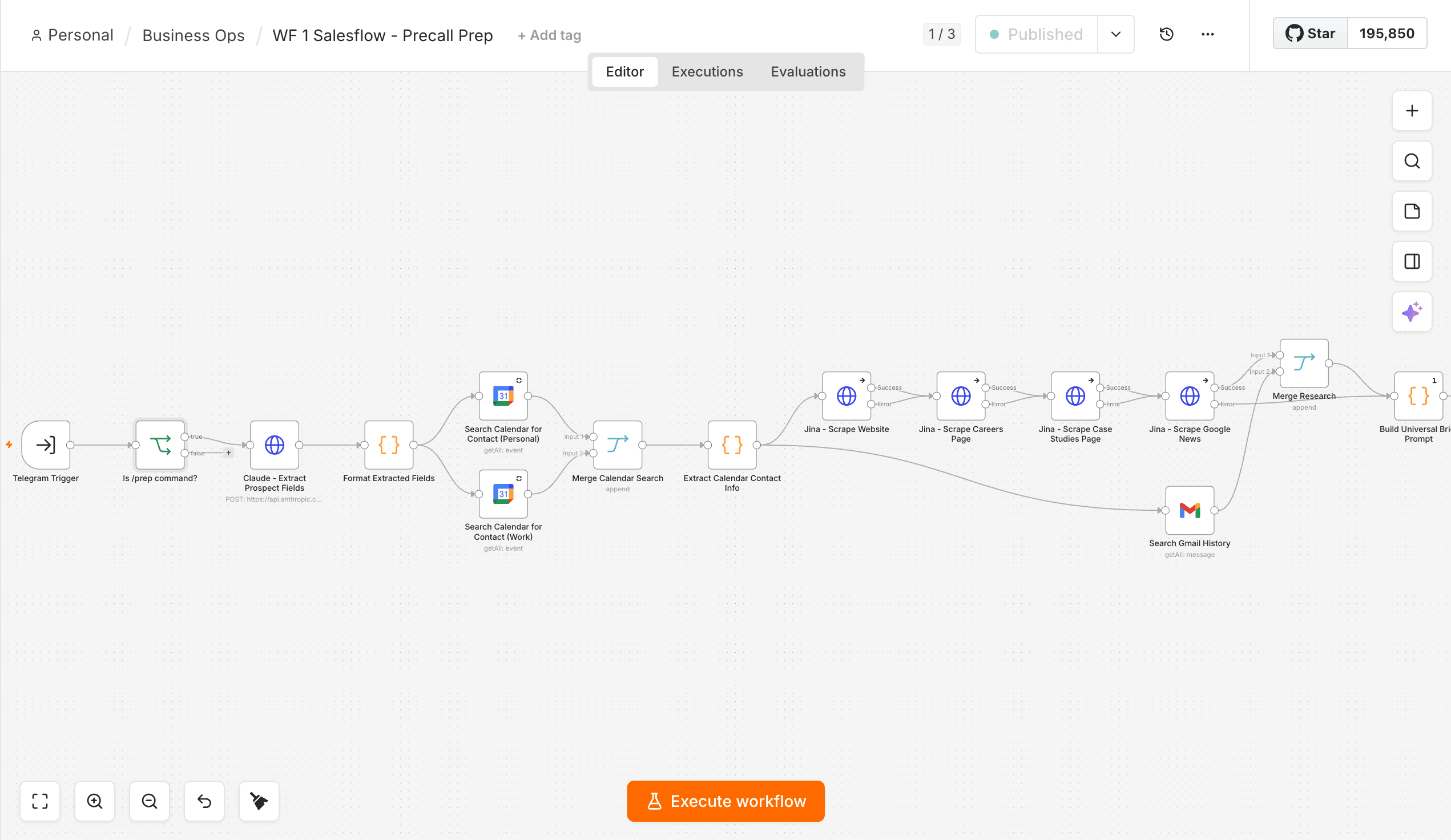
Task: Click the Input 1 connector of Merge Research
Action: point(1279,355)
